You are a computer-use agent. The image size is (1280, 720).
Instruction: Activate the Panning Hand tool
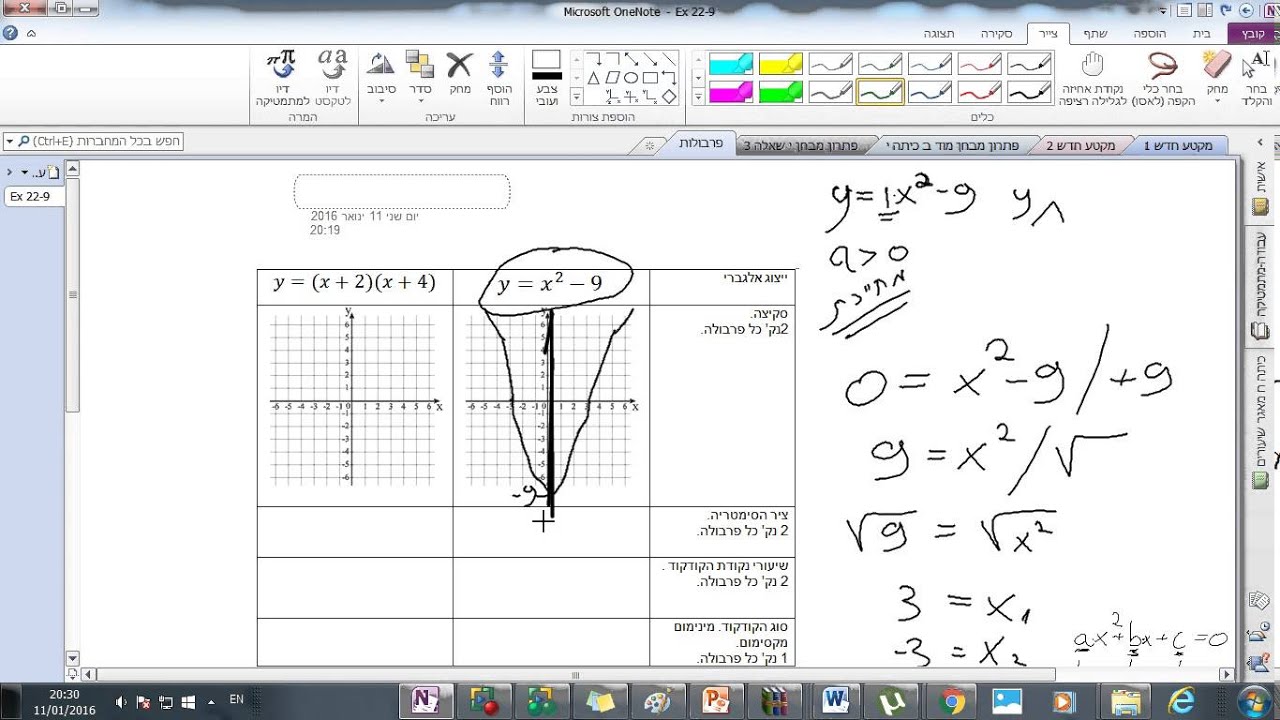click(x=1093, y=78)
